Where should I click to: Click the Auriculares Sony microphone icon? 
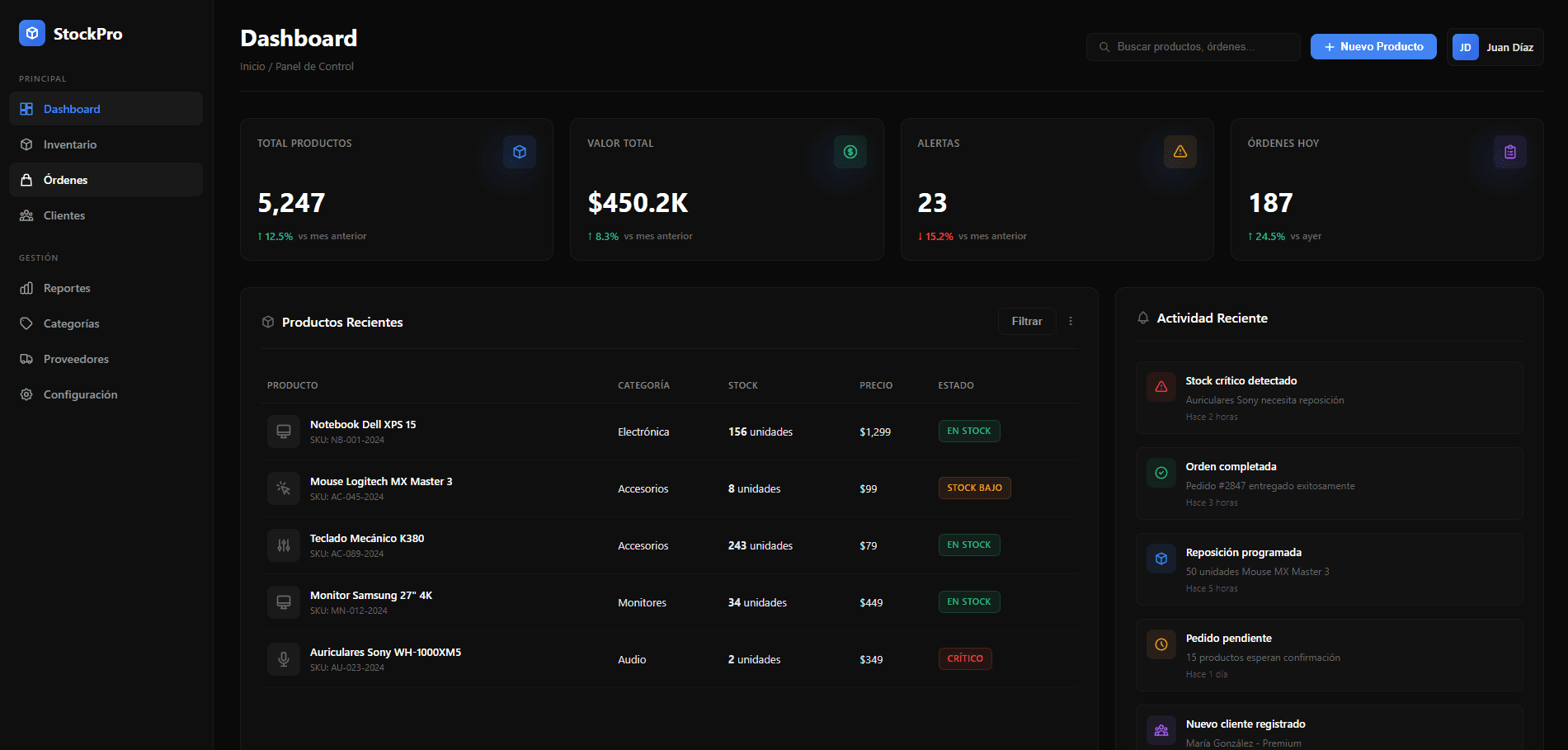pyautogui.click(x=284, y=659)
